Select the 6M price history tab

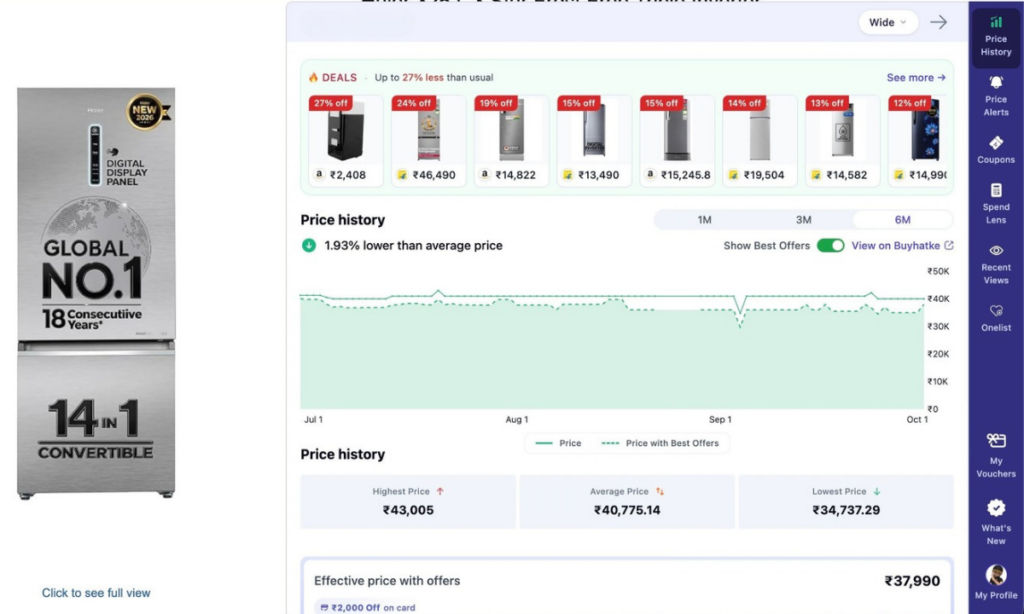[903, 220]
